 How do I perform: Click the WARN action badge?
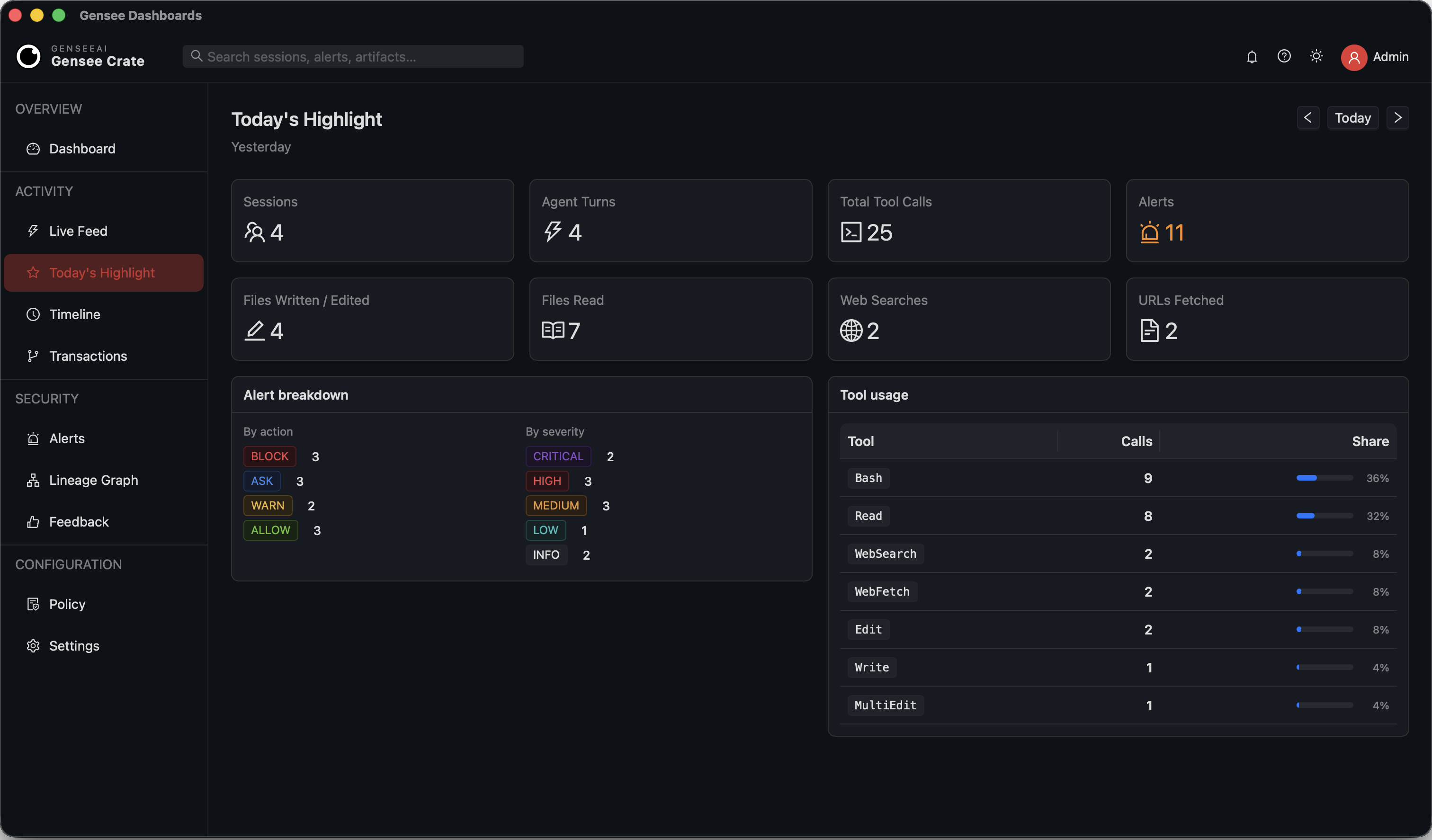268,505
